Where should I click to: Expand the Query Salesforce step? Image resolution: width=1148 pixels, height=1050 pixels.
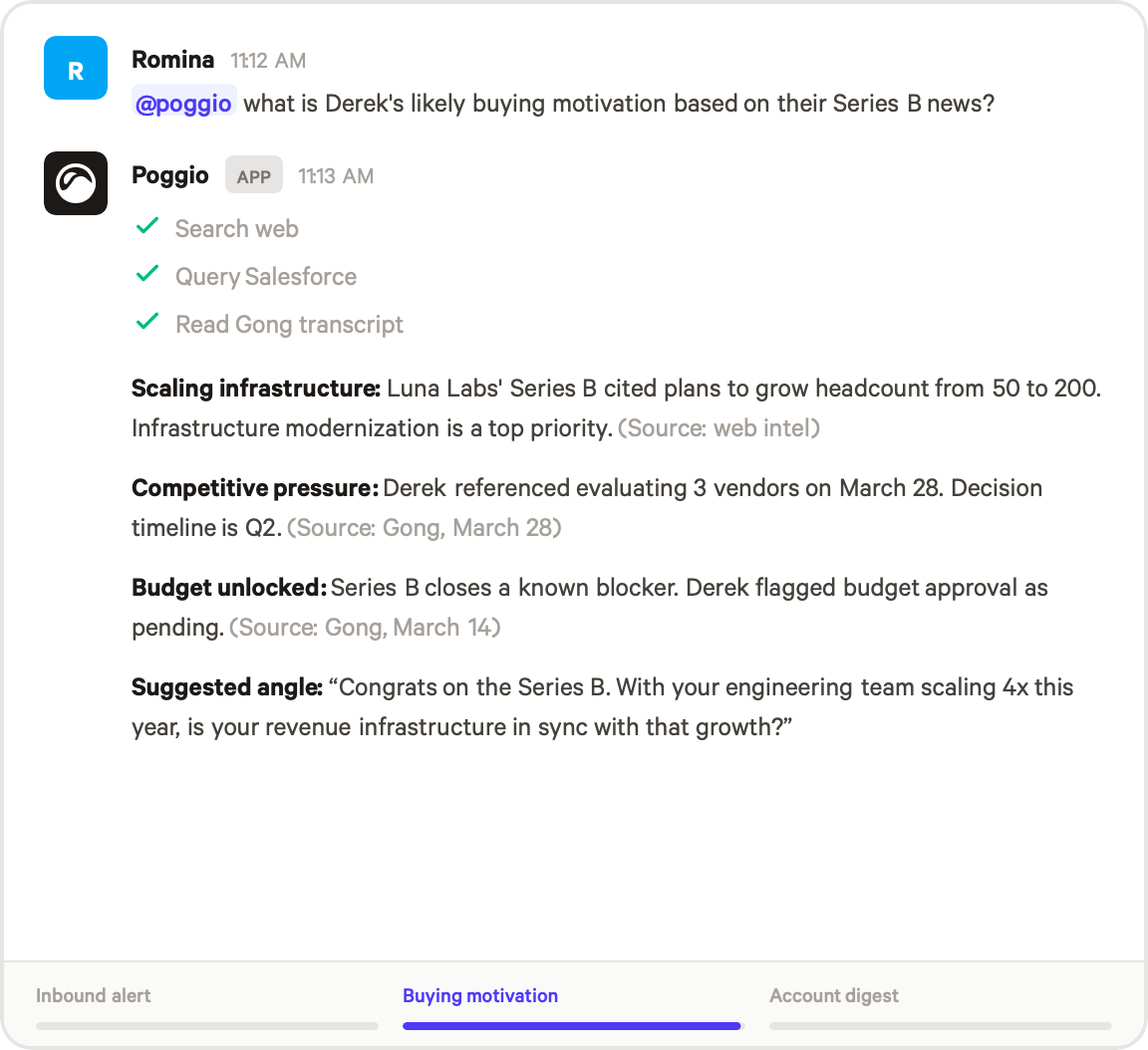click(266, 277)
